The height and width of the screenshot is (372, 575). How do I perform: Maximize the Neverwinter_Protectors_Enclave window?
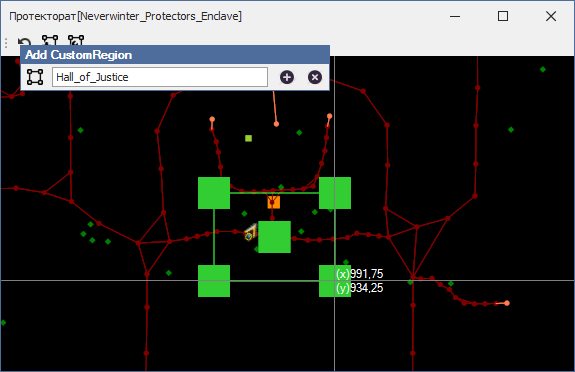click(503, 16)
